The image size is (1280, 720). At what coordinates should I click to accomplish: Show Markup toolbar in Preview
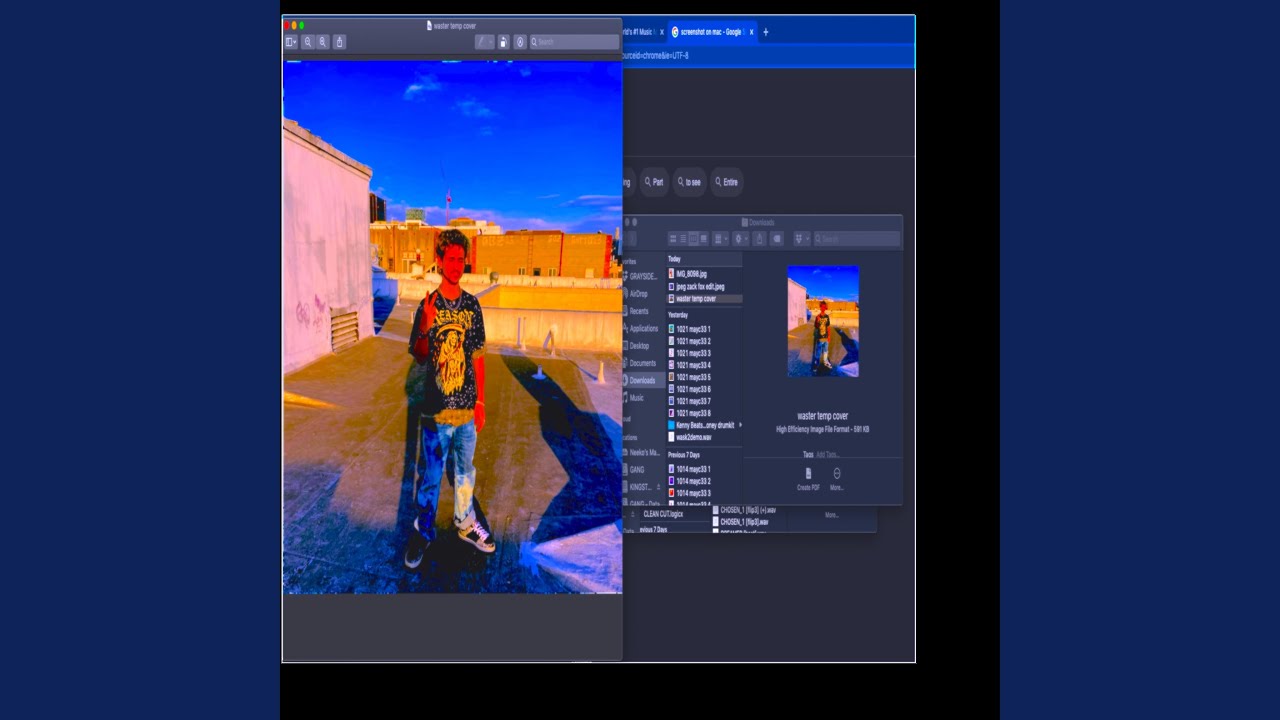[520, 42]
